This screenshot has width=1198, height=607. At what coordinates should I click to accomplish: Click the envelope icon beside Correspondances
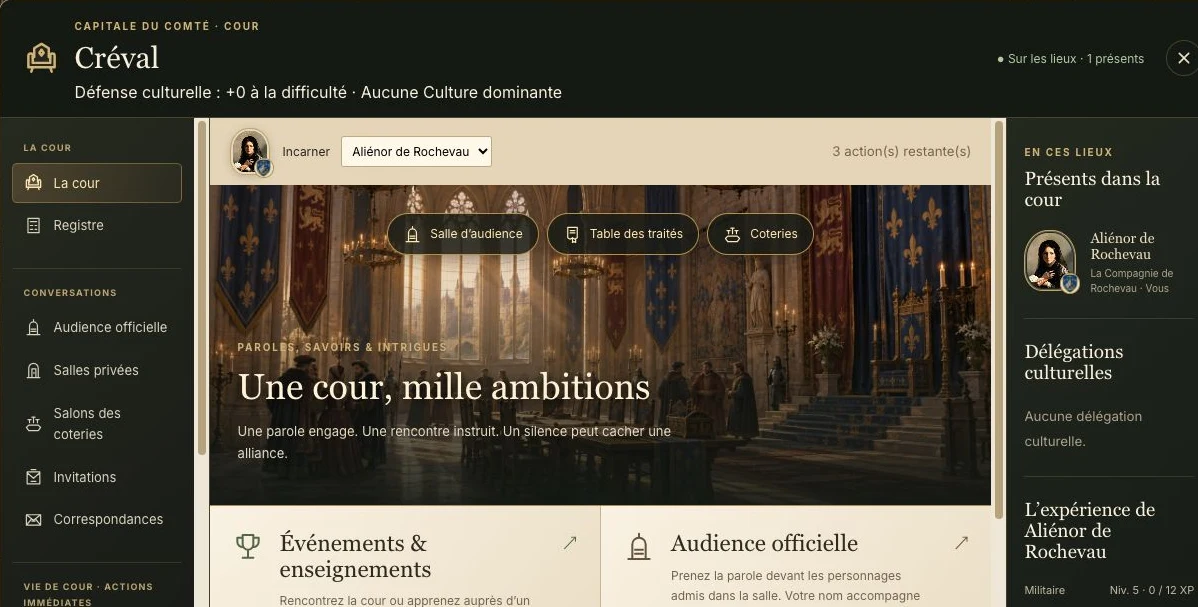(x=34, y=520)
